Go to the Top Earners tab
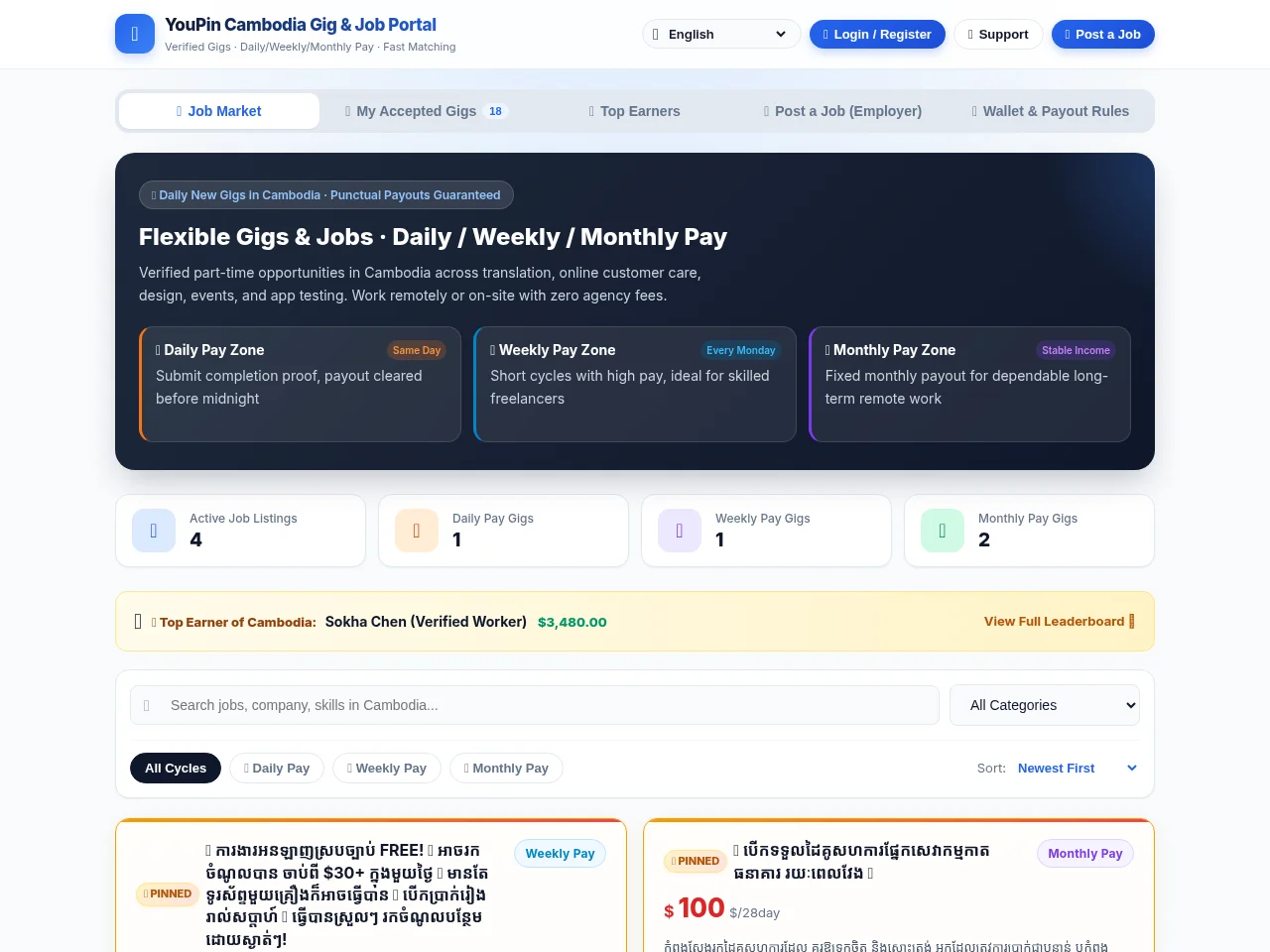The width and height of the screenshot is (1270, 952). coord(634,111)
